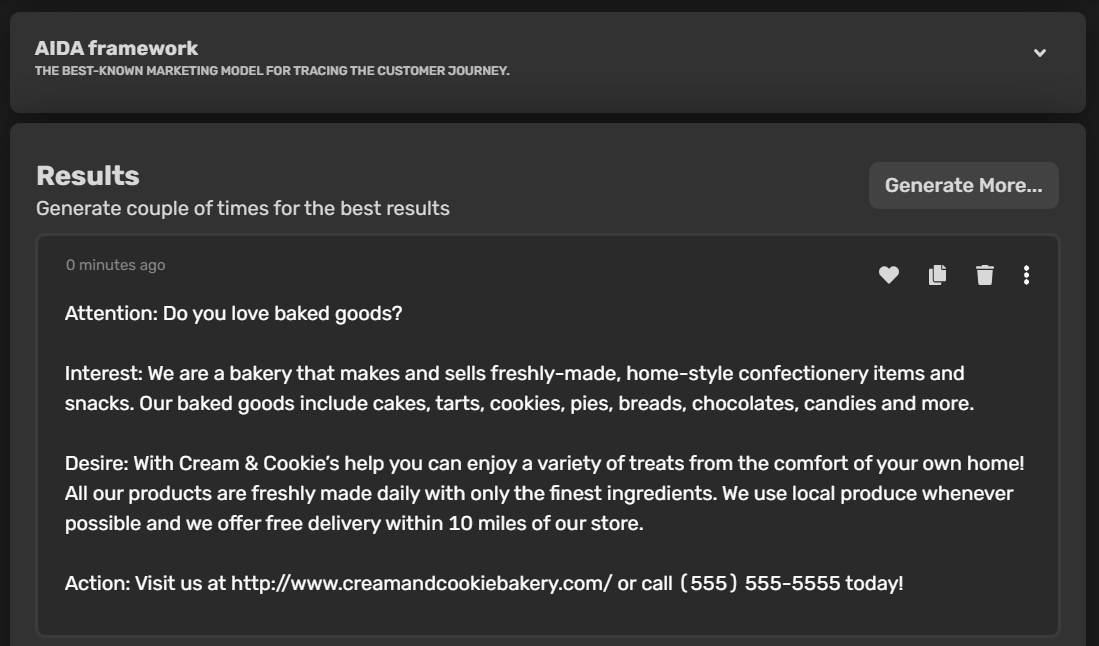This screenshot has width=1099, height=646.
Task: Click the Results heading
Action: 88,176
